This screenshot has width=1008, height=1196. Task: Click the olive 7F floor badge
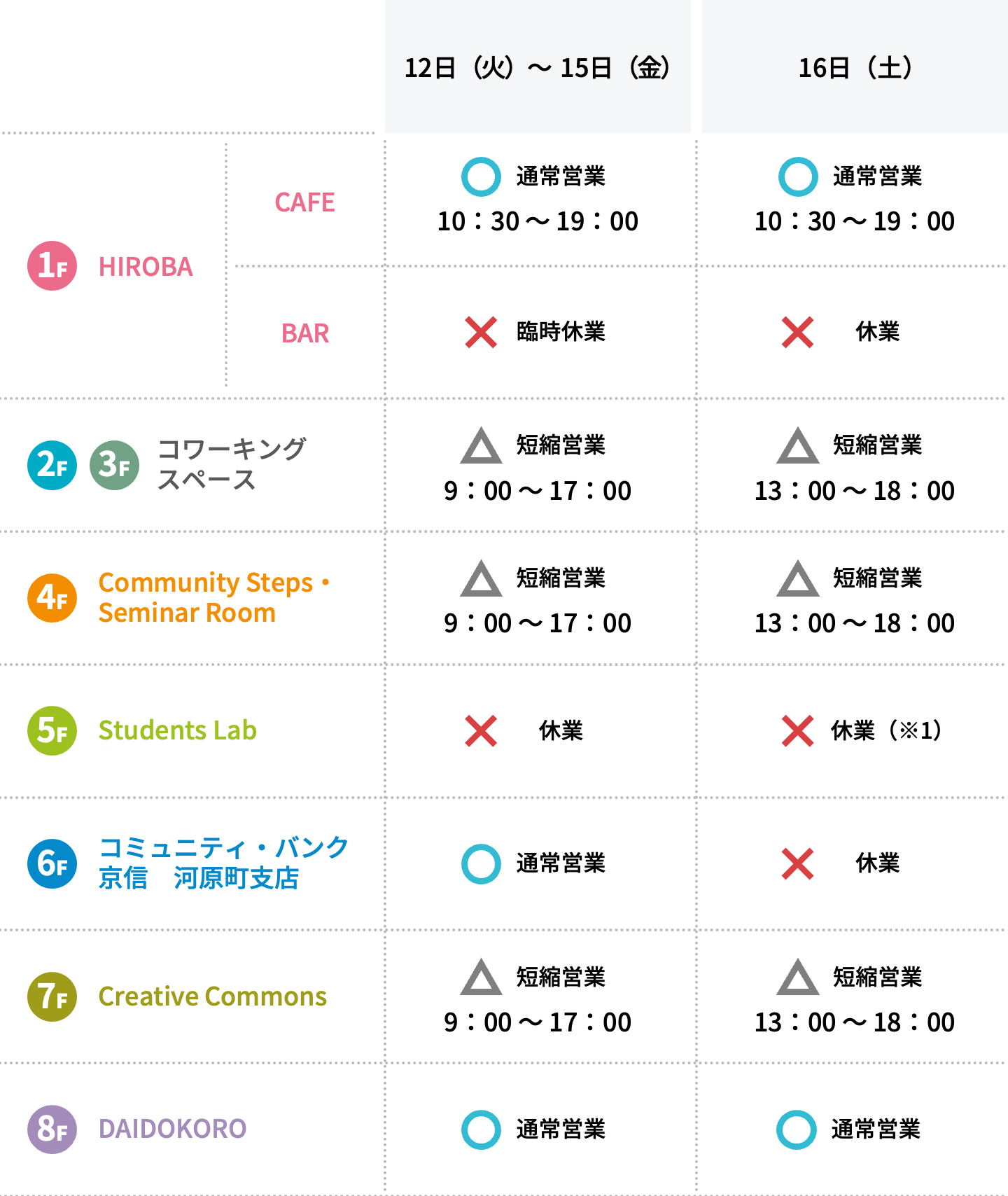pyautogui.click(x=52, y=996)
